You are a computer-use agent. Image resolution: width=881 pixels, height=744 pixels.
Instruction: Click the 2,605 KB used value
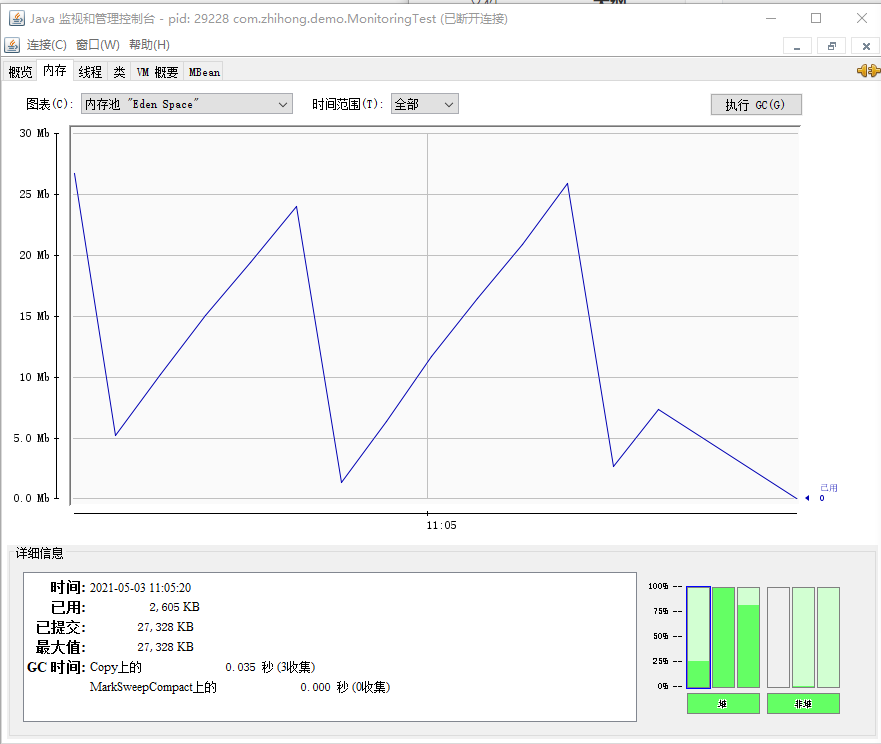pyautogui.click(x=174, y=607)
